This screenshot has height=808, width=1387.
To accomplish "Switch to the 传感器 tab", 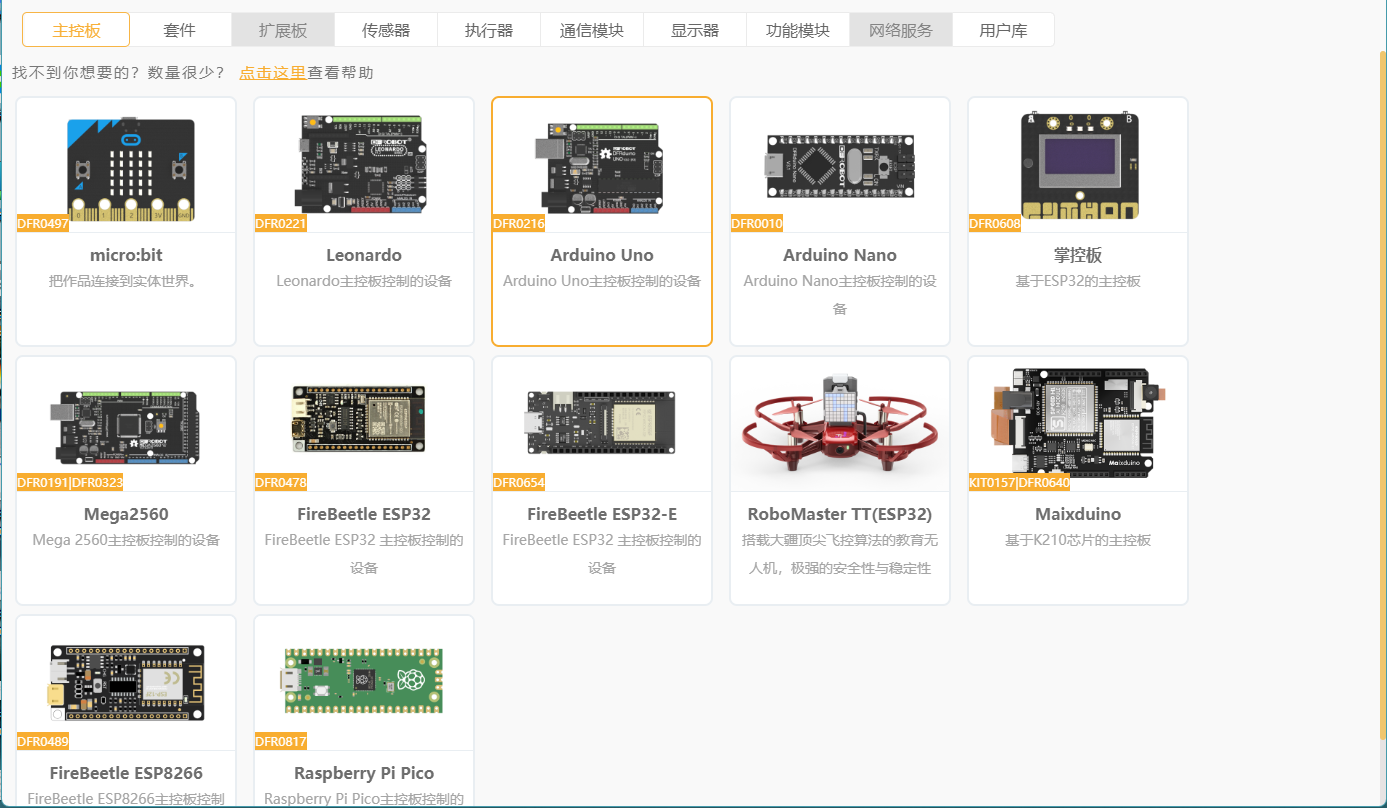I will 386,31.
